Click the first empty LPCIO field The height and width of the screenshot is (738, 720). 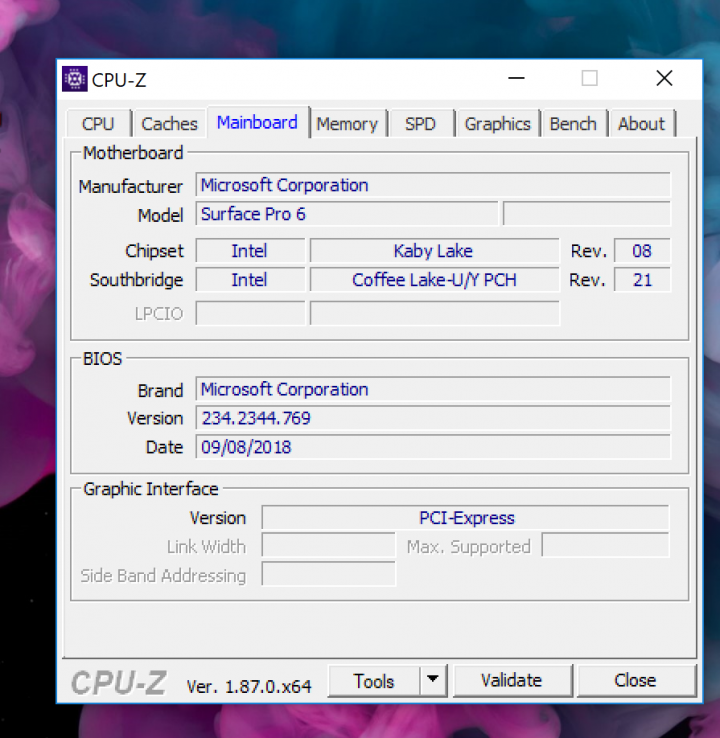point(250,313)
